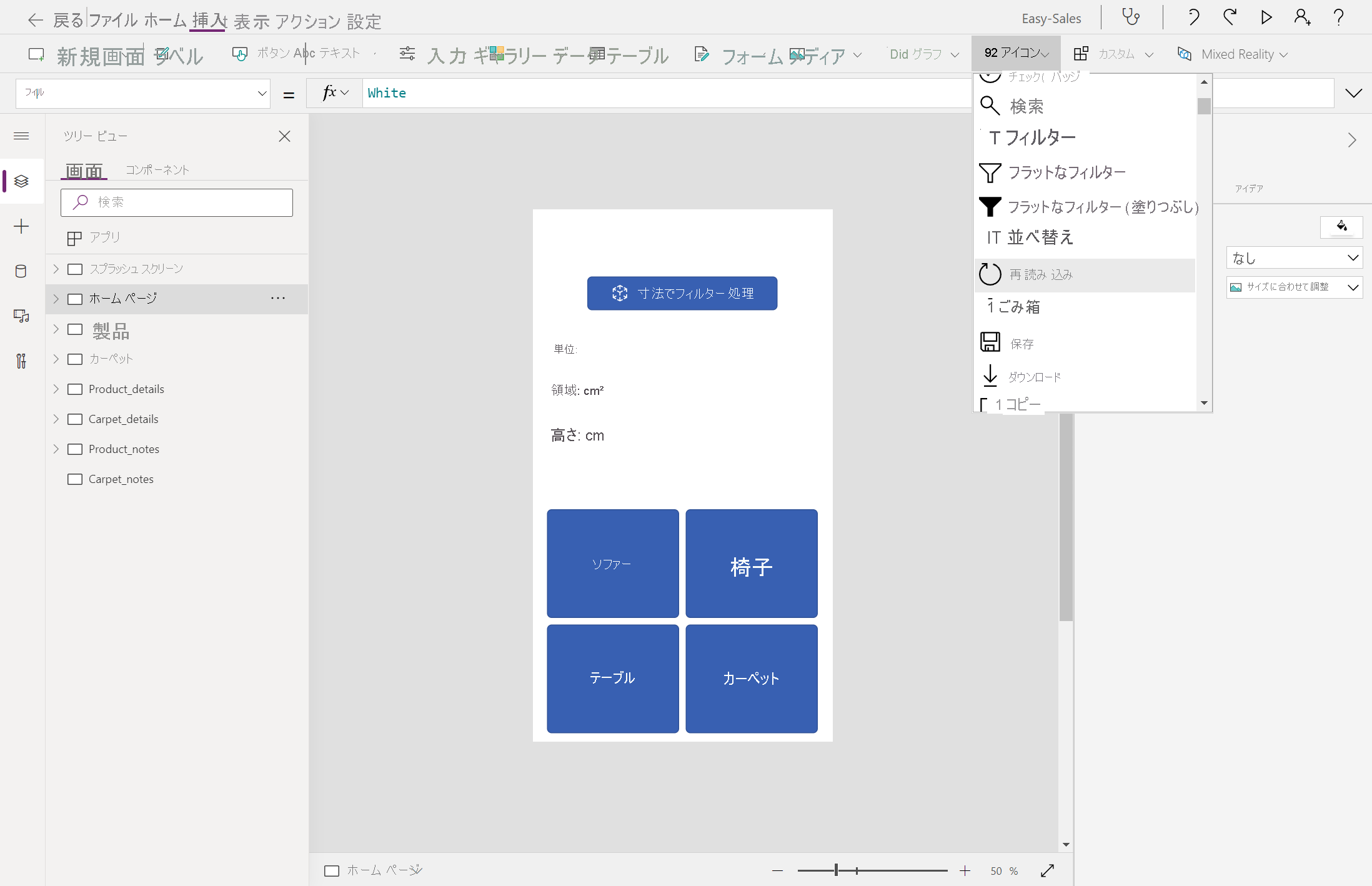Click the Preview app play icon
Image resolution: width=1372 pixels, height=886 pixels.
click(1266, 17)
